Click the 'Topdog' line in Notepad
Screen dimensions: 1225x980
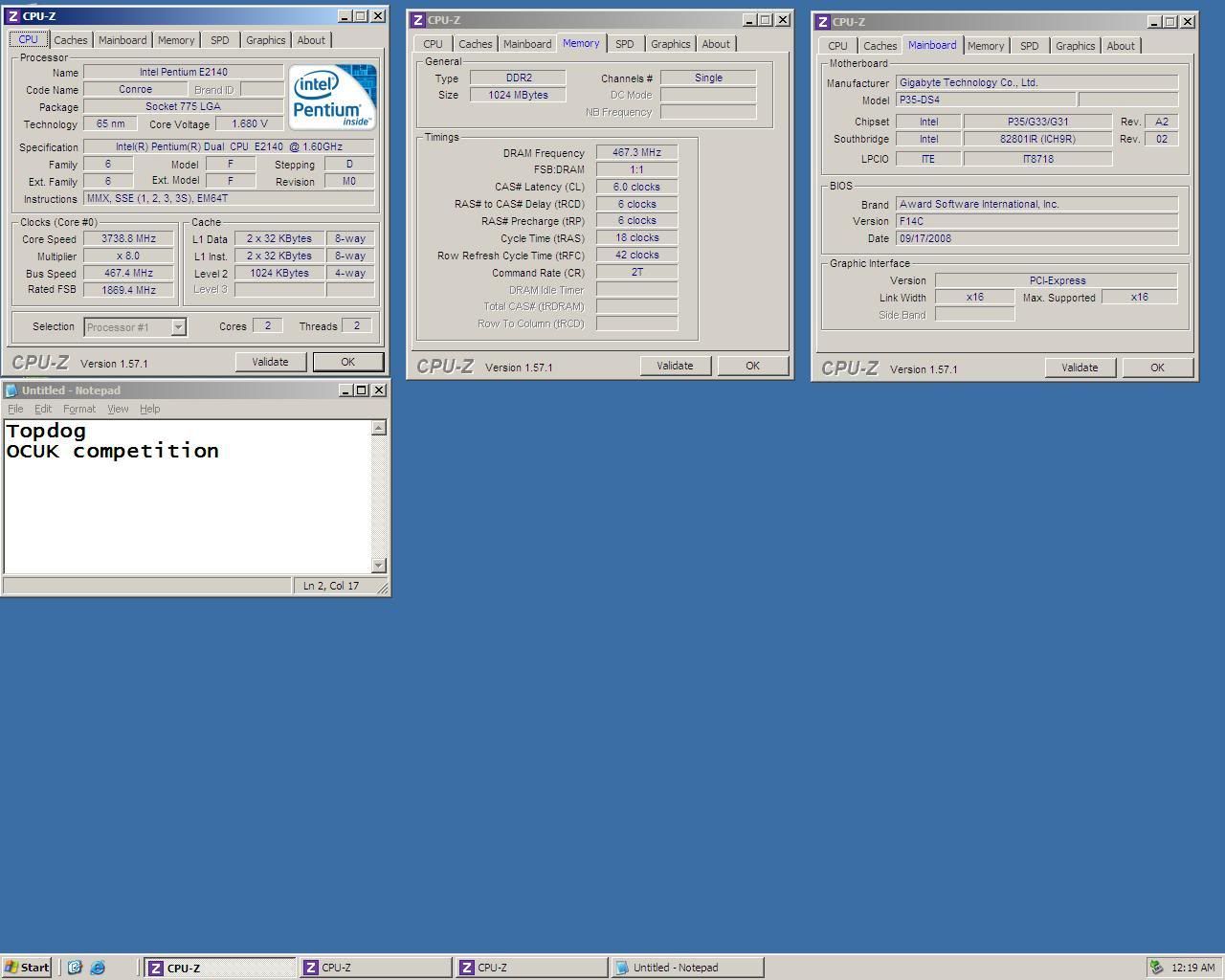(x=46, y=432)
